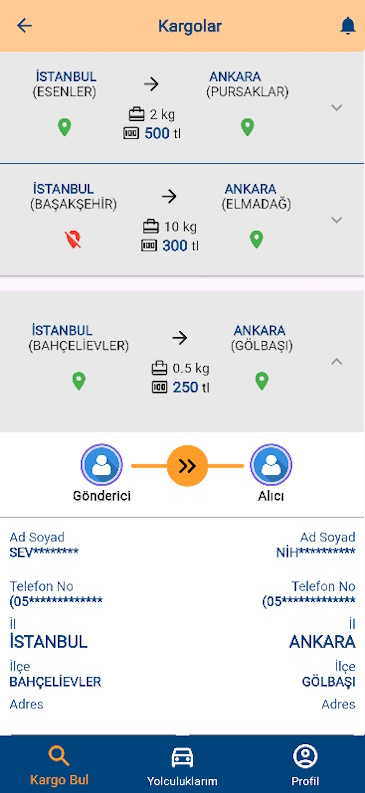This screenshot has width=365, height=793.
Task: Go back using the arrow icon
Action: [x=24, y=26]
